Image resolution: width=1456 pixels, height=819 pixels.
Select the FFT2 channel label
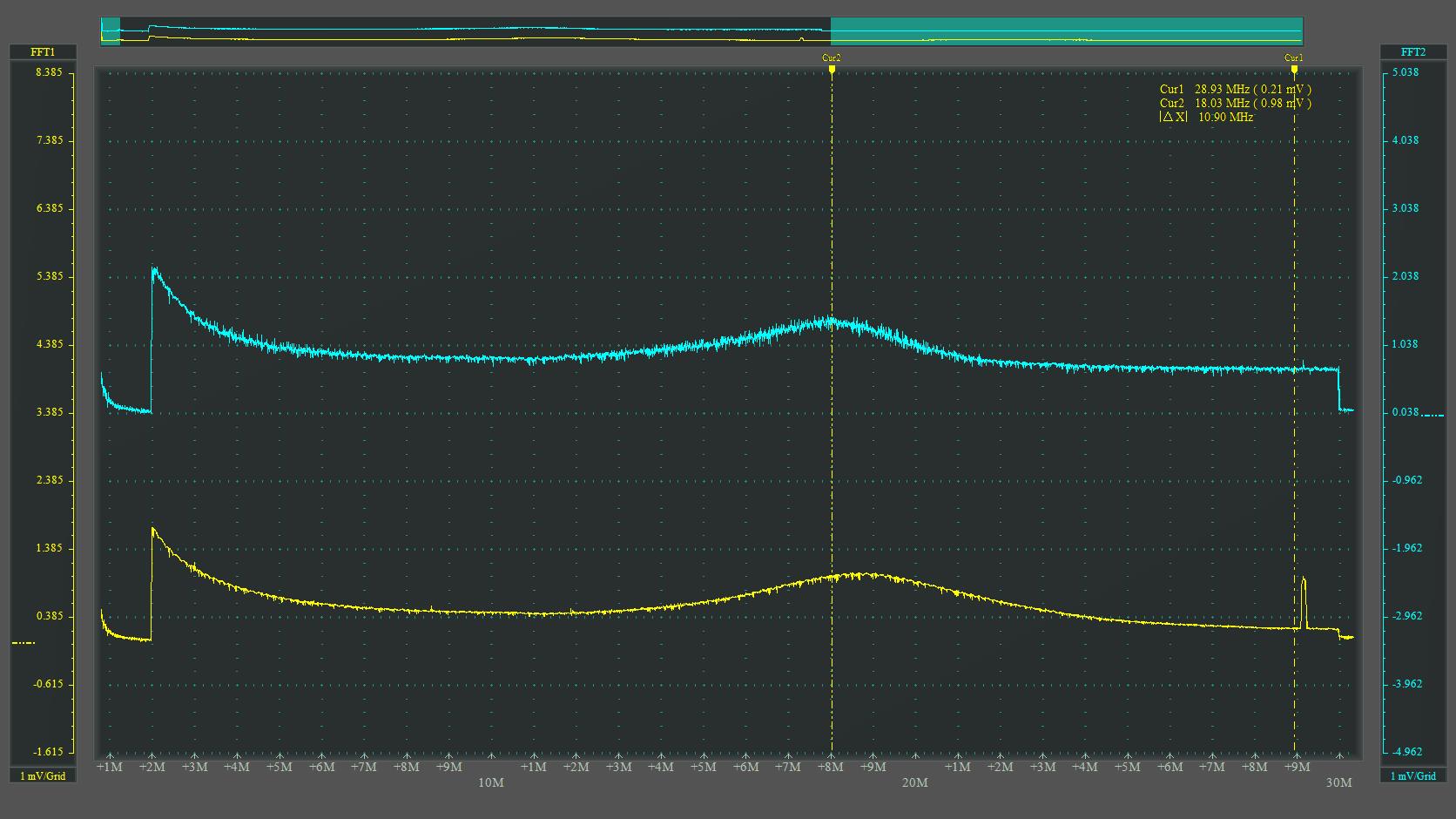tap(1413, 52)
